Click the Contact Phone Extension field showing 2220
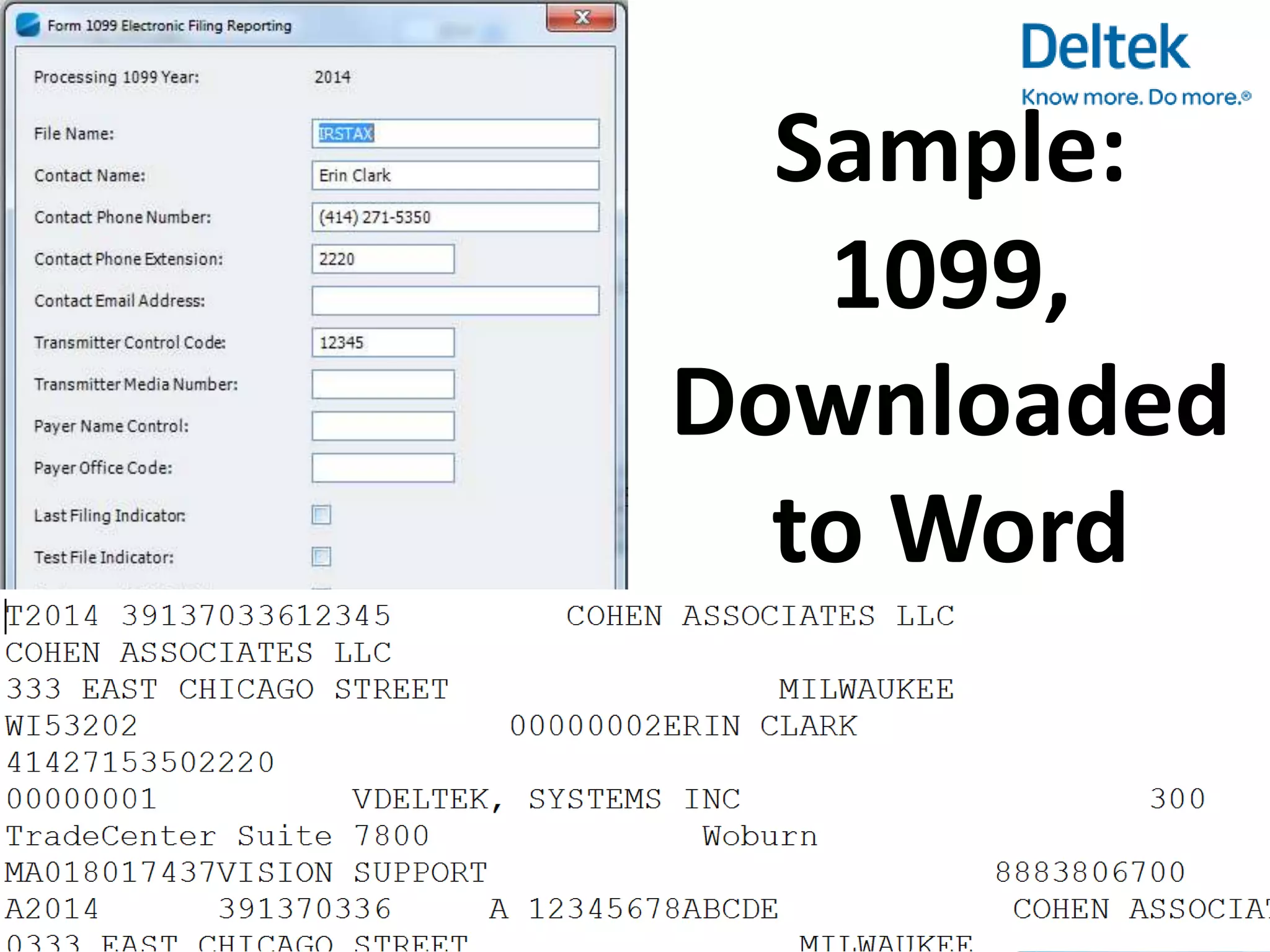This screenshot has width=1270, height=952. [x=383, y=259]
